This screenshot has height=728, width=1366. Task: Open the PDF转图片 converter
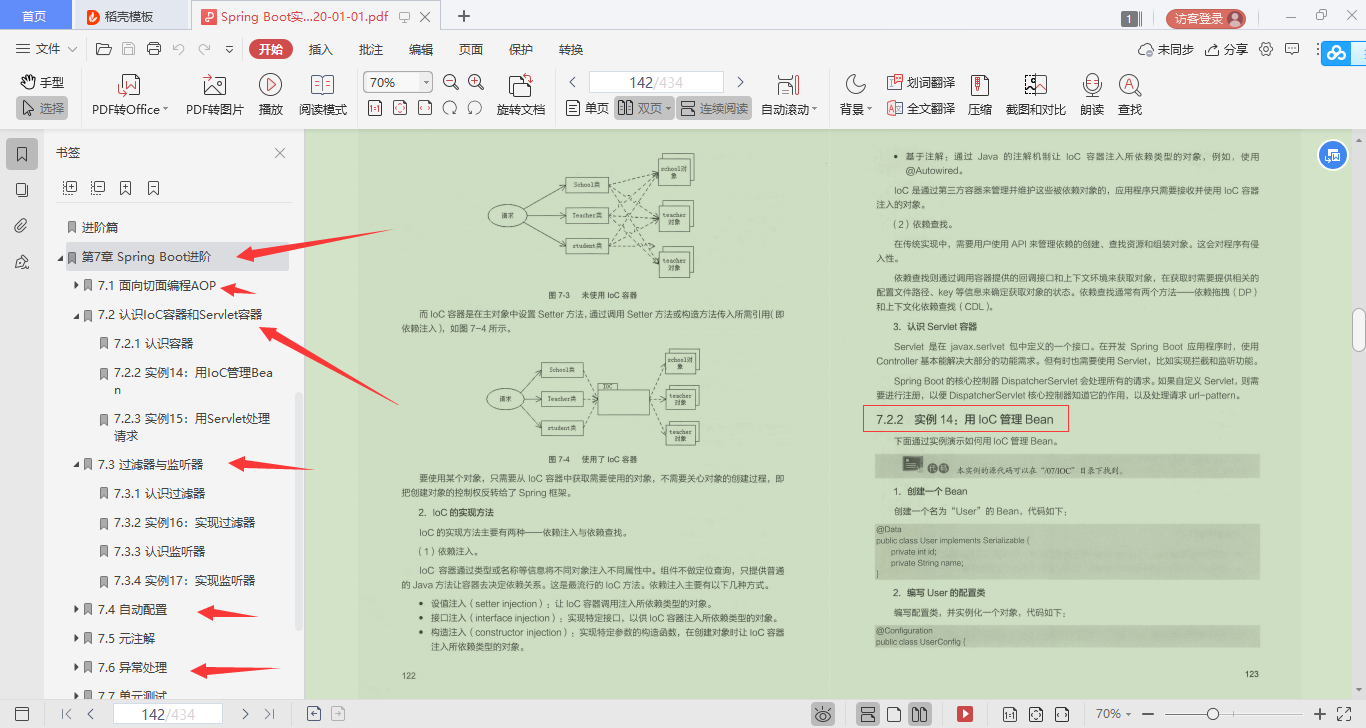coord(215,96)
